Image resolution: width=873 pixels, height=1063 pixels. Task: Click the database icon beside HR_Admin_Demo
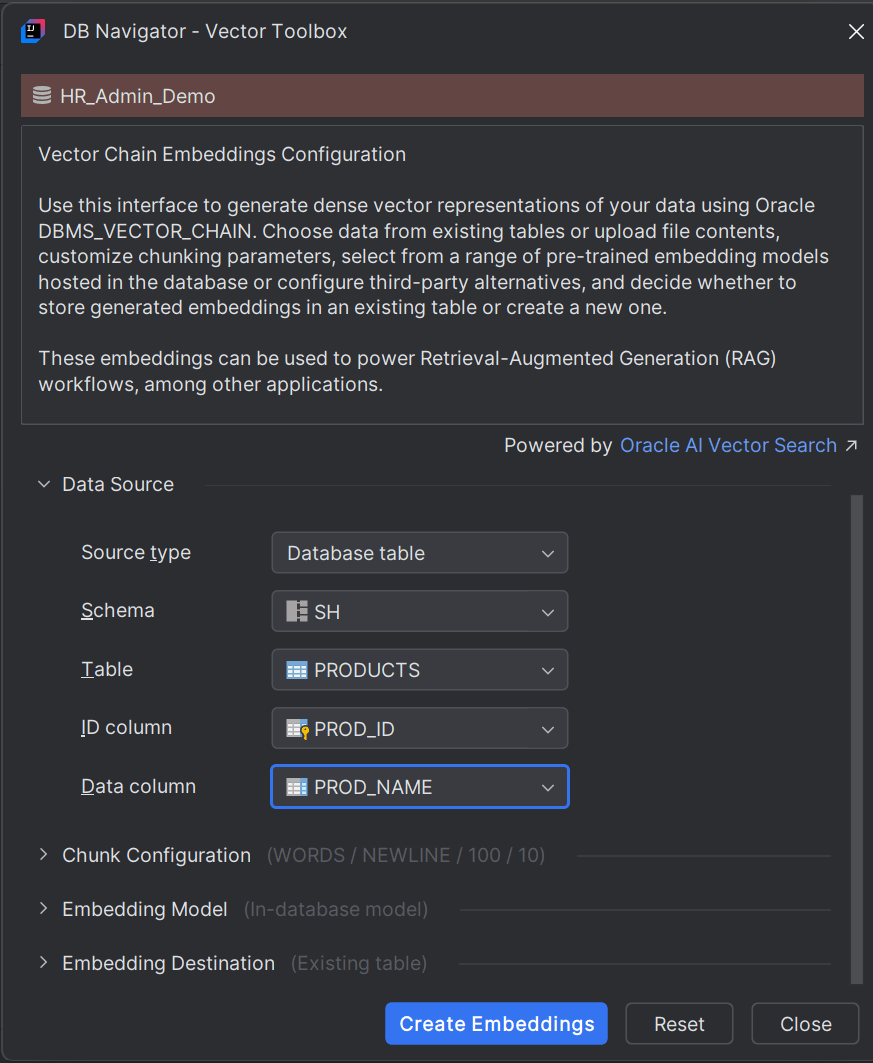tap(41, 95)
